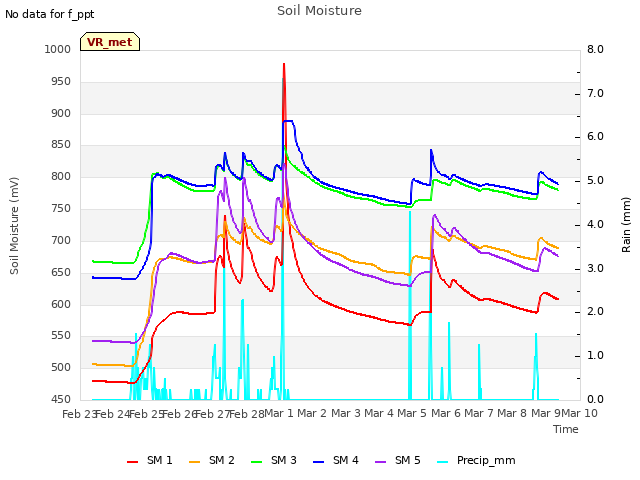
Task: Click the 650 tick on left axis
Action: point(61,272)
